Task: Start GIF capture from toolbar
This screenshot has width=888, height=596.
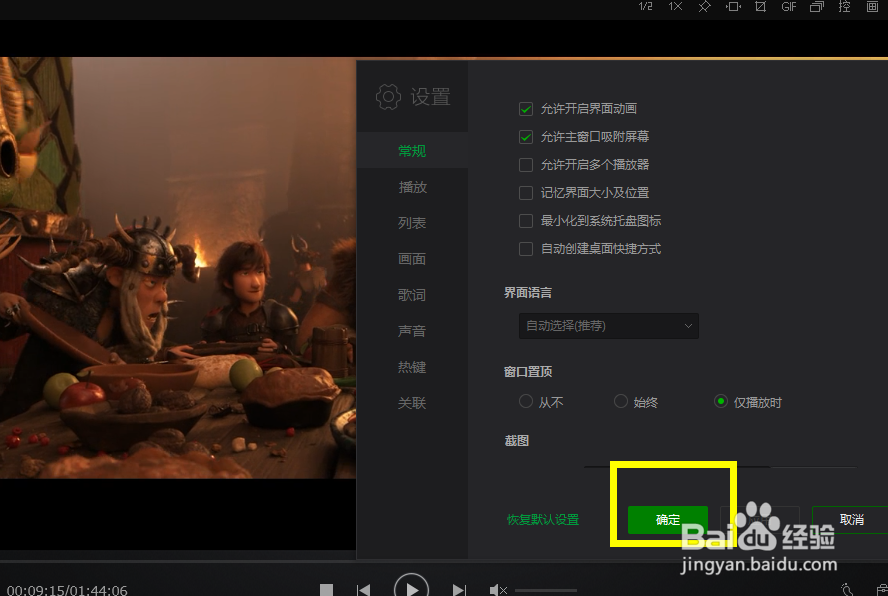Action: click(789, 7)
